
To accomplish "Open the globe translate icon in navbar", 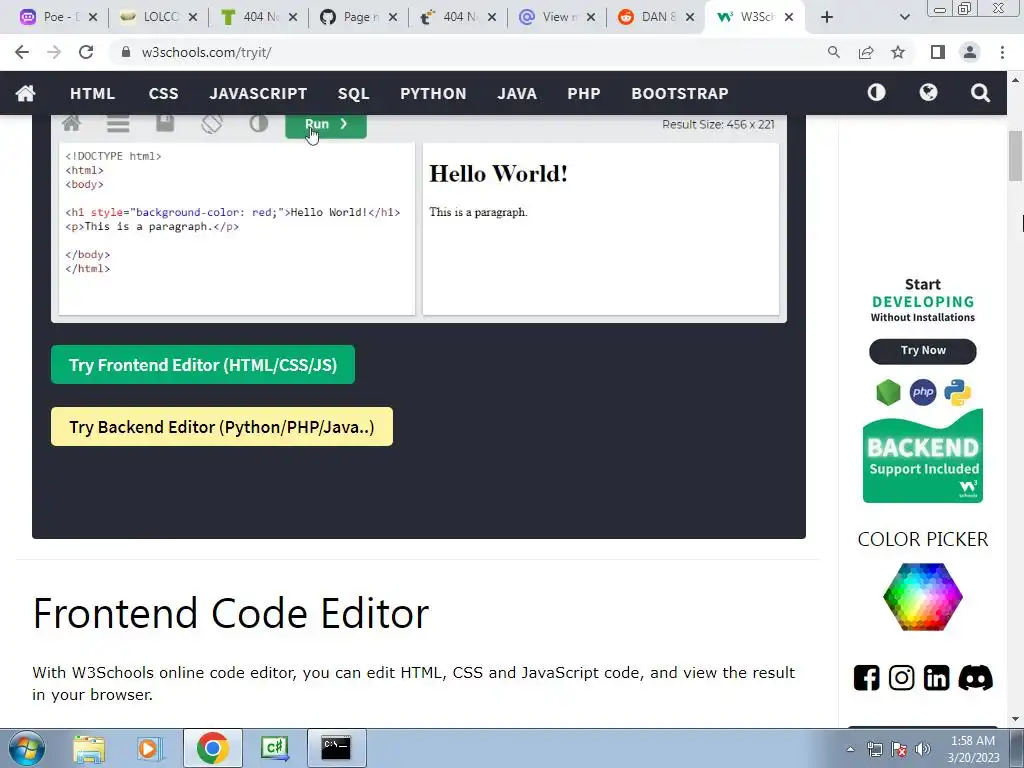I will 928,93.
